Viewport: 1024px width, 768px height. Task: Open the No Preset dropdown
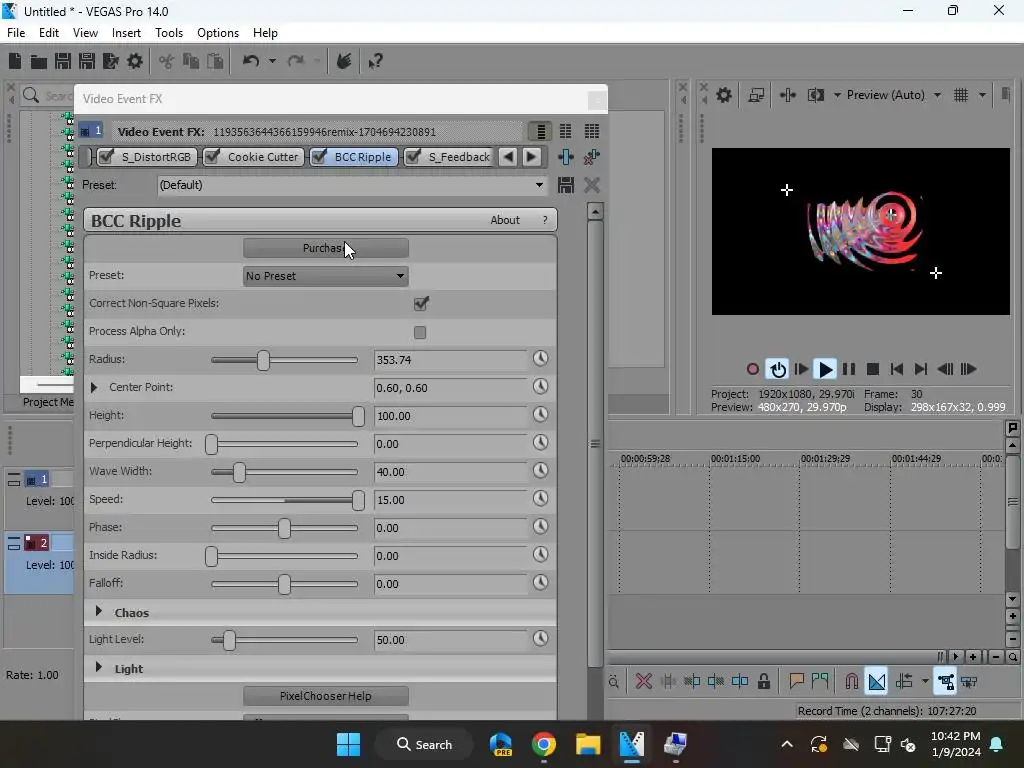[x=326, y=276]
